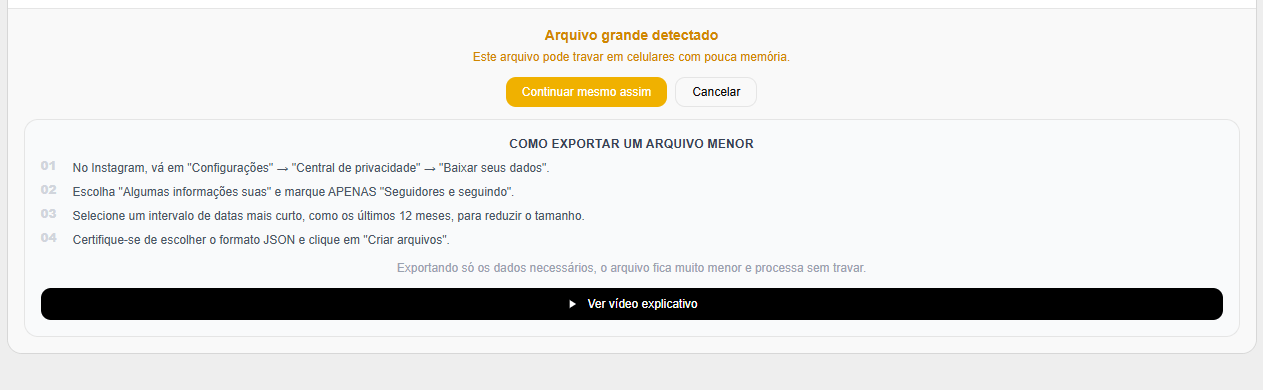Click the 'COMO EXPORTAR UM ARQUIVO MENOR' title
Viewport: 1263px width, 390px height.
(x=631, y=144)
